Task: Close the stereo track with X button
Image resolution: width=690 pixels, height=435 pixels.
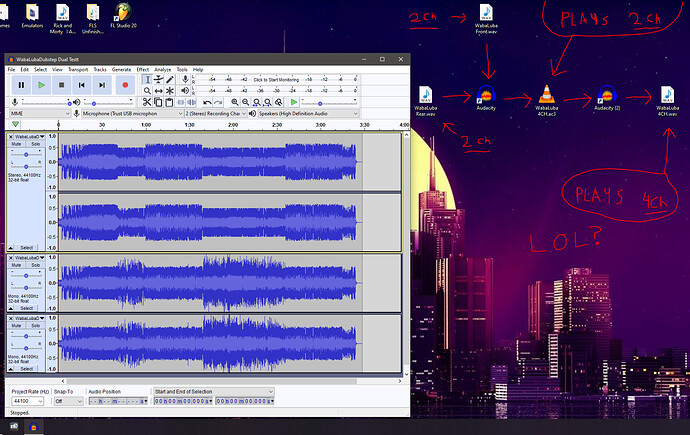Action: coord(11,137)
